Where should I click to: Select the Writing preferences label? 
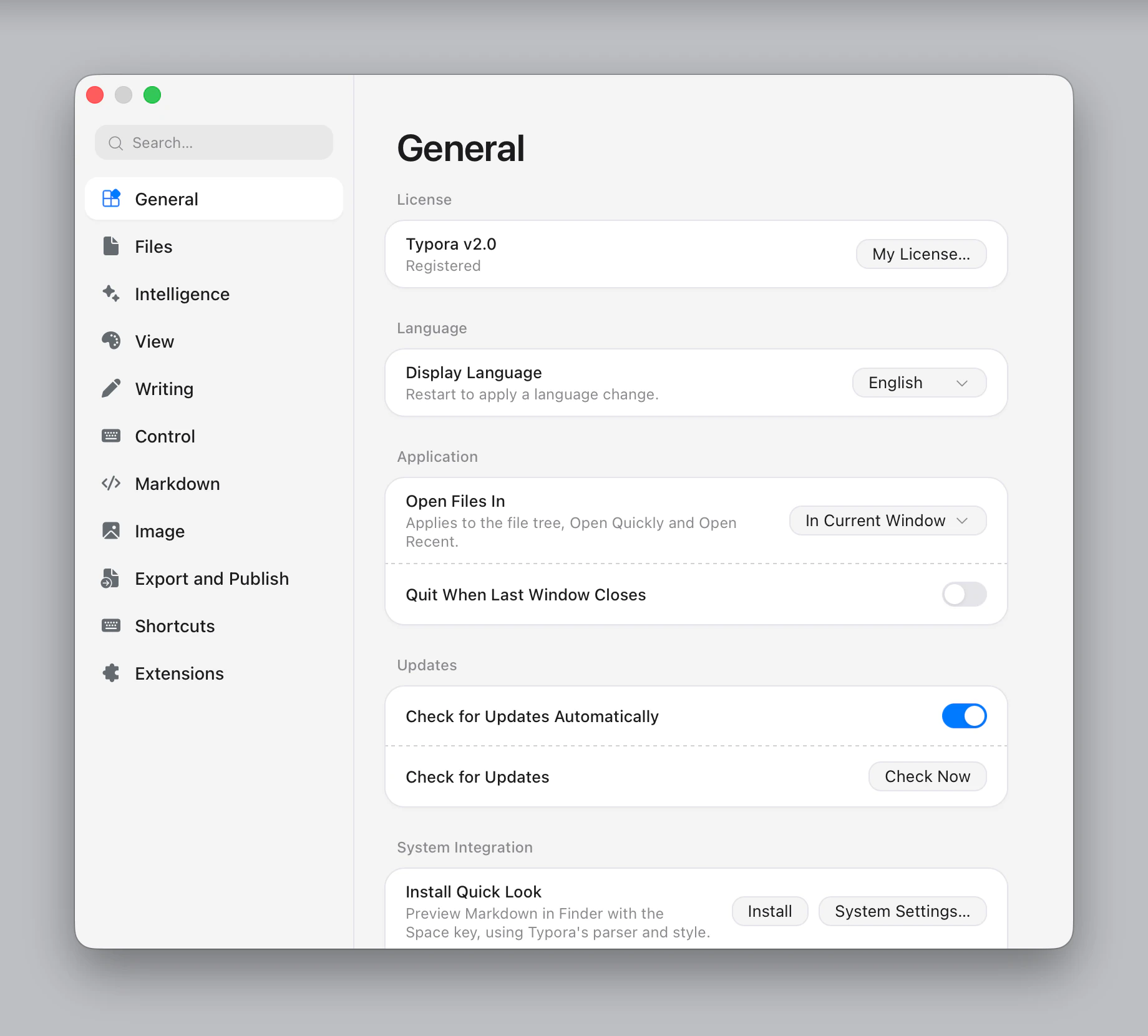coord(165,389)
